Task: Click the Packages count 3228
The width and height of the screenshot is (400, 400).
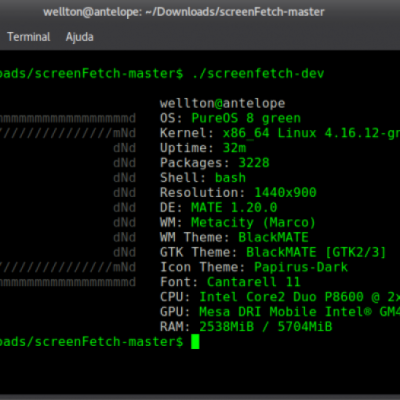Action: coord(254,163)
